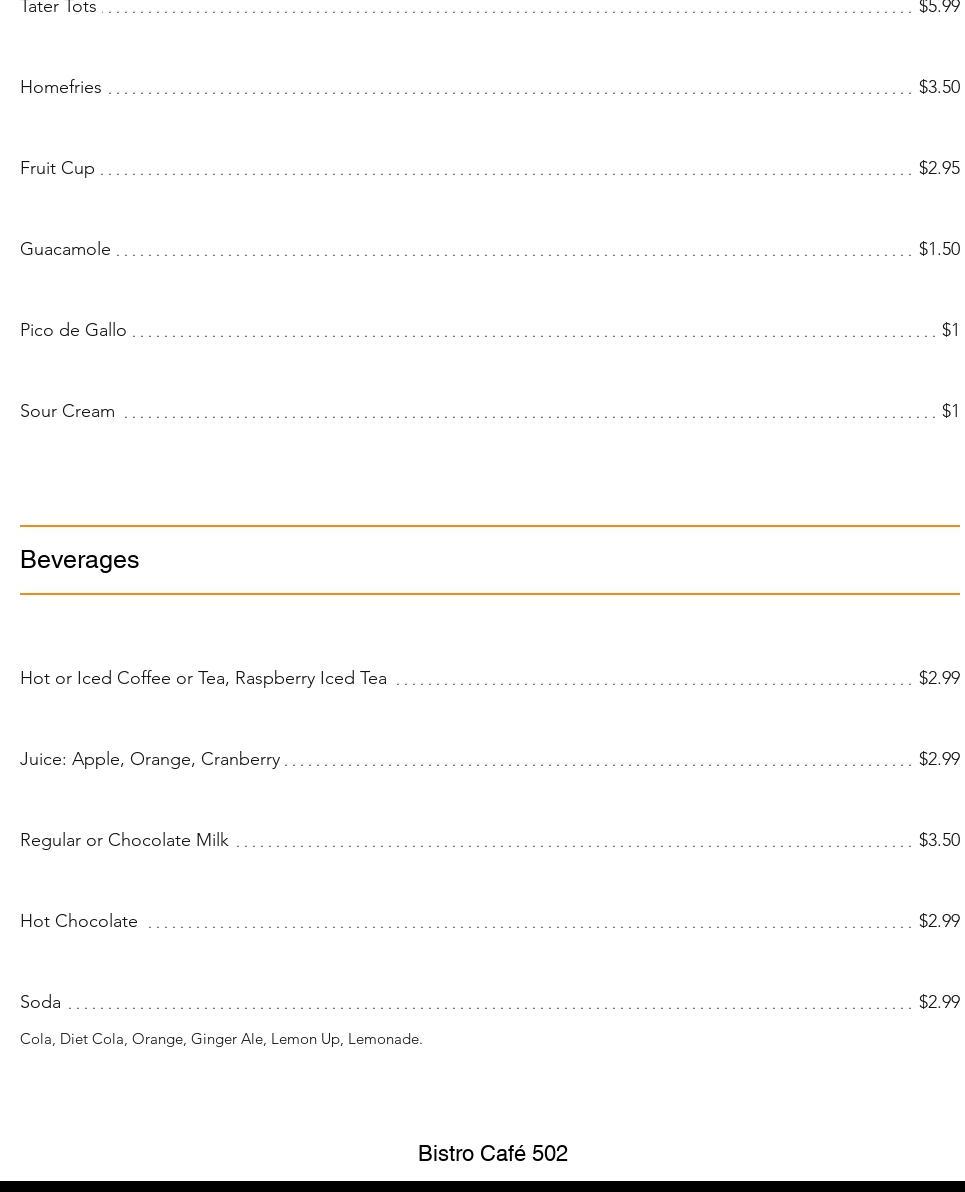Select the $3.50 Chocolate Milk price
Screen dimensions: 965x1192
click(x=939, y=841)
